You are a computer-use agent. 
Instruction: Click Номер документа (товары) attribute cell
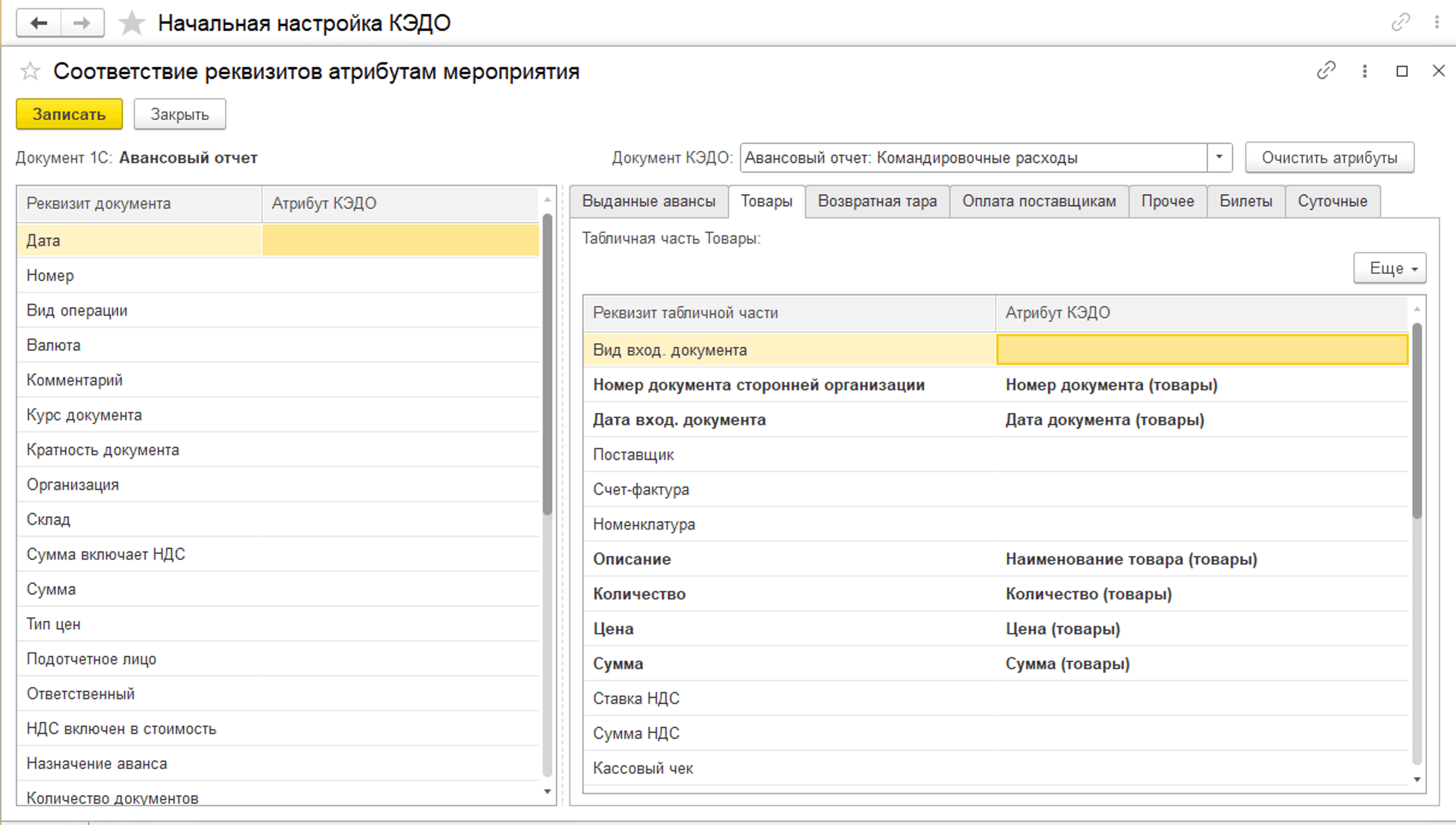pos(1202,385)
